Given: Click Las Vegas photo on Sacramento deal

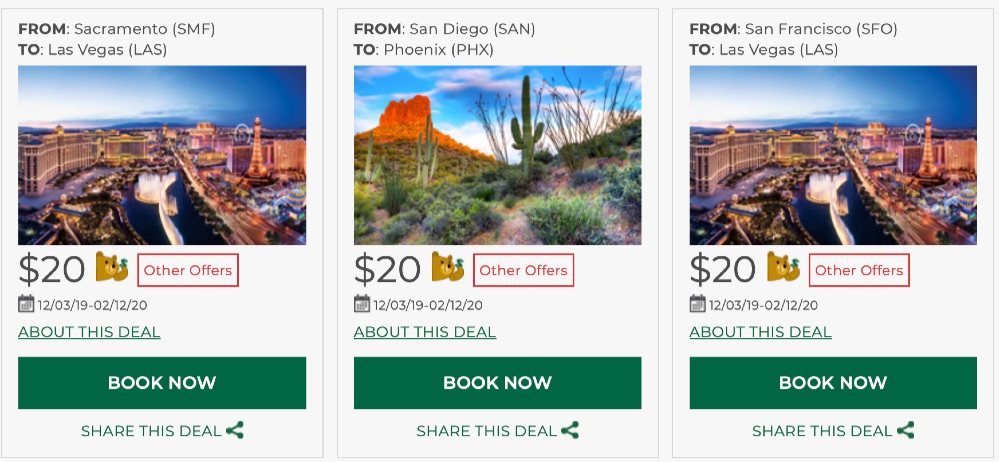Looking at the screenshot, I should pos(162,155).
